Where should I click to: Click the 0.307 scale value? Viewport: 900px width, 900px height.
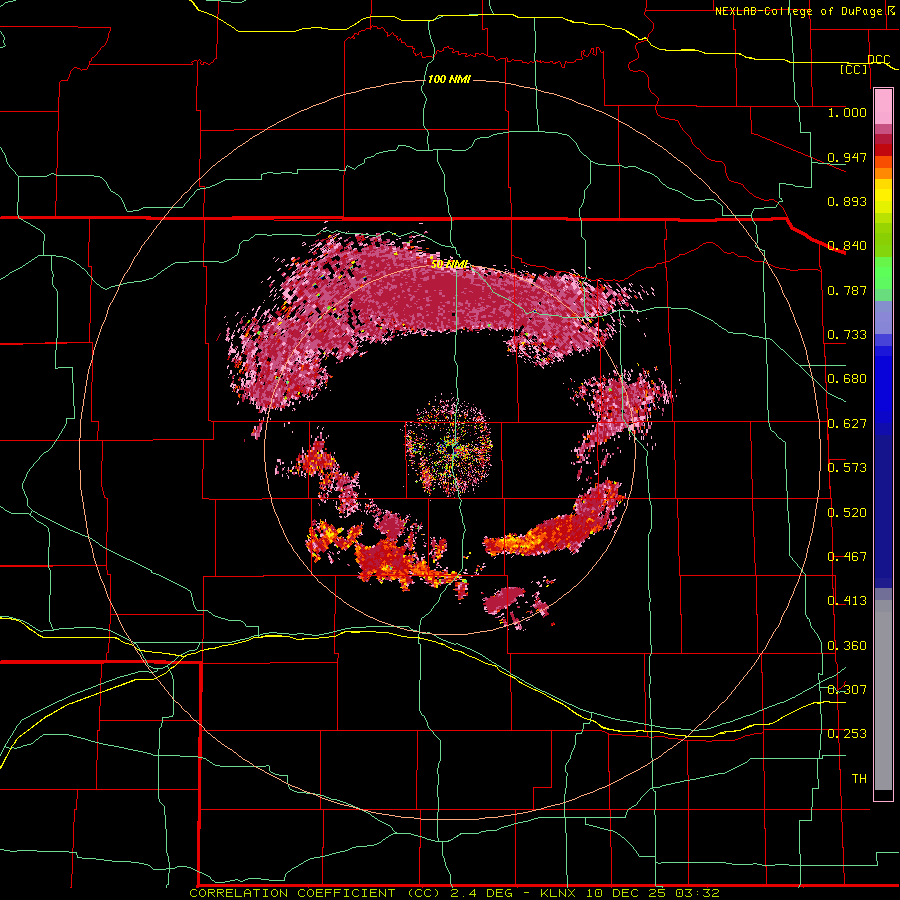(847, 689)
